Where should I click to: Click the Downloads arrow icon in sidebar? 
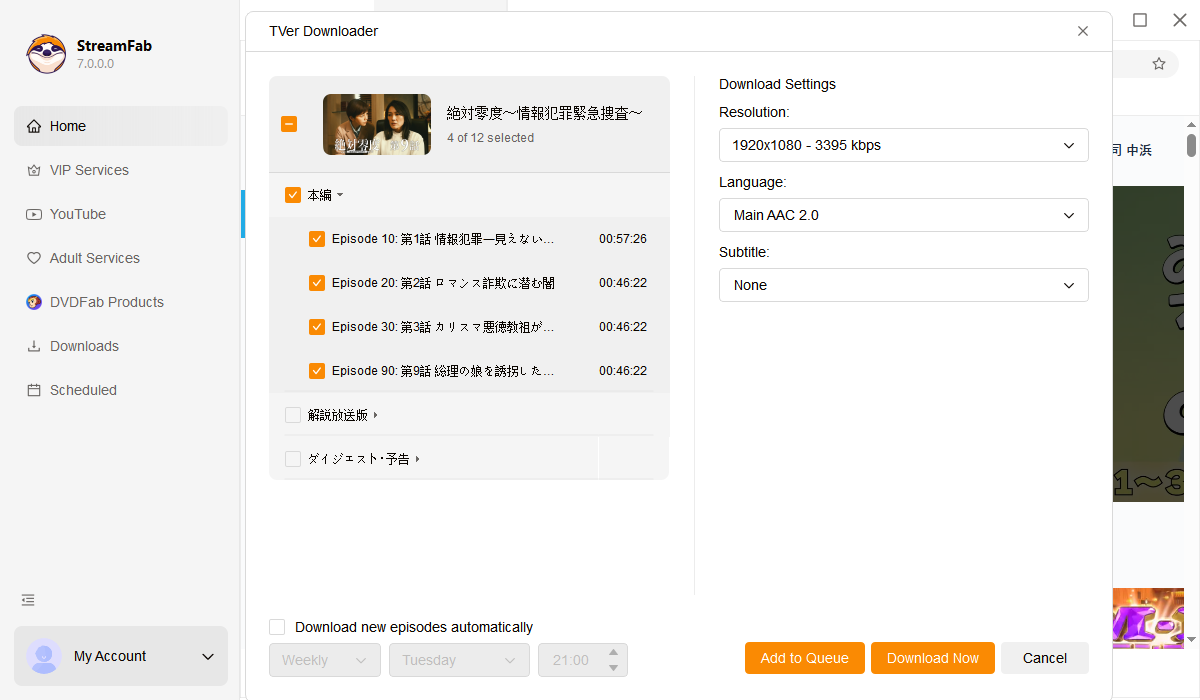pos(34,346)
